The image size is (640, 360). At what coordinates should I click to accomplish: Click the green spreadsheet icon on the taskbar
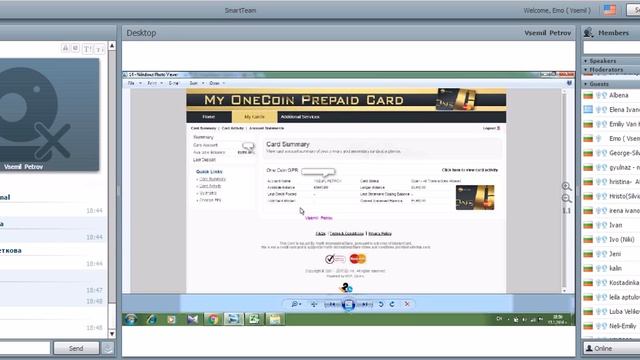(254, 319)
